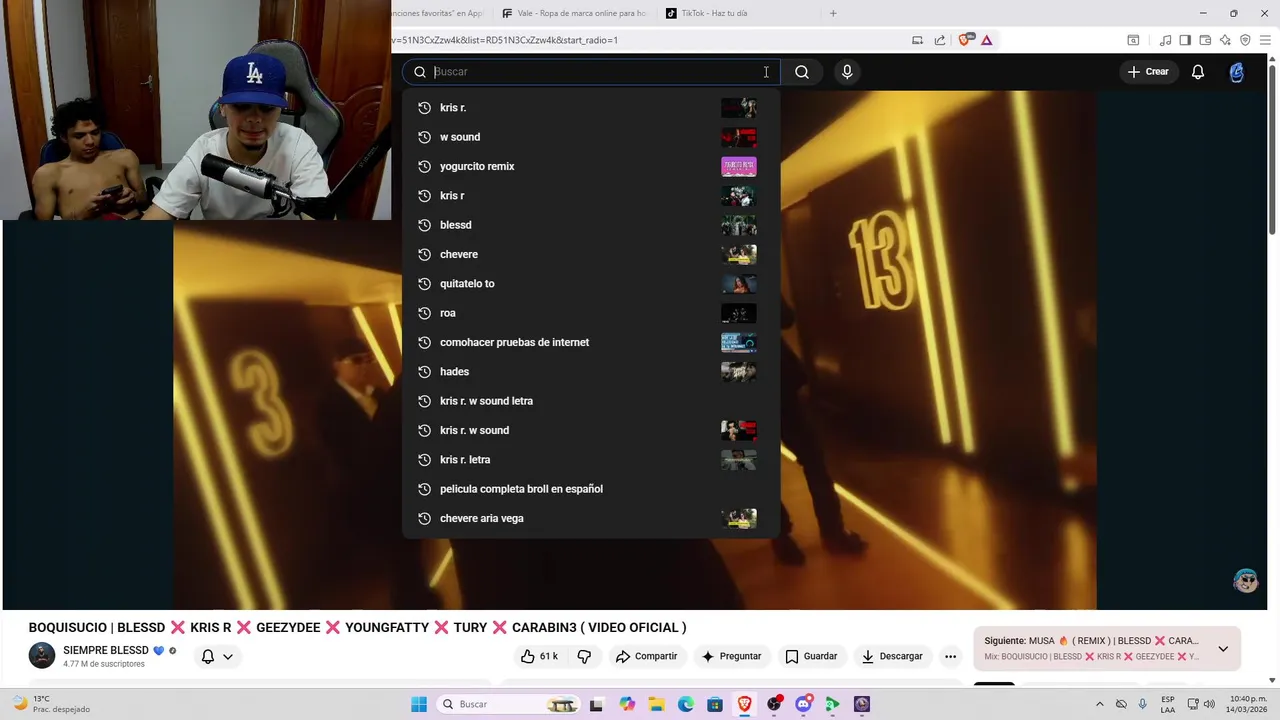Image resolution: width=1280 pixels, height=720 pixels.
Task: Click cast/media icon in address bar
Action: (917, 40)
